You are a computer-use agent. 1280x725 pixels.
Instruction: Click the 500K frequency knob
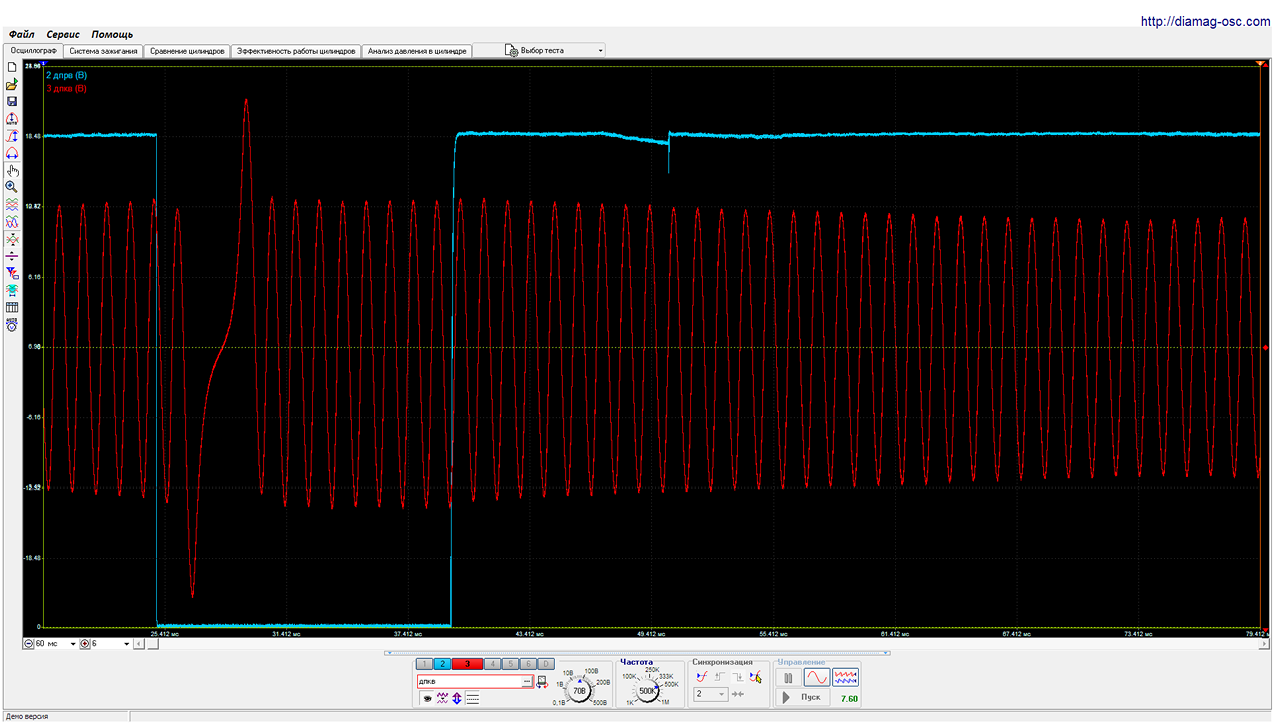tap(647, 690)
